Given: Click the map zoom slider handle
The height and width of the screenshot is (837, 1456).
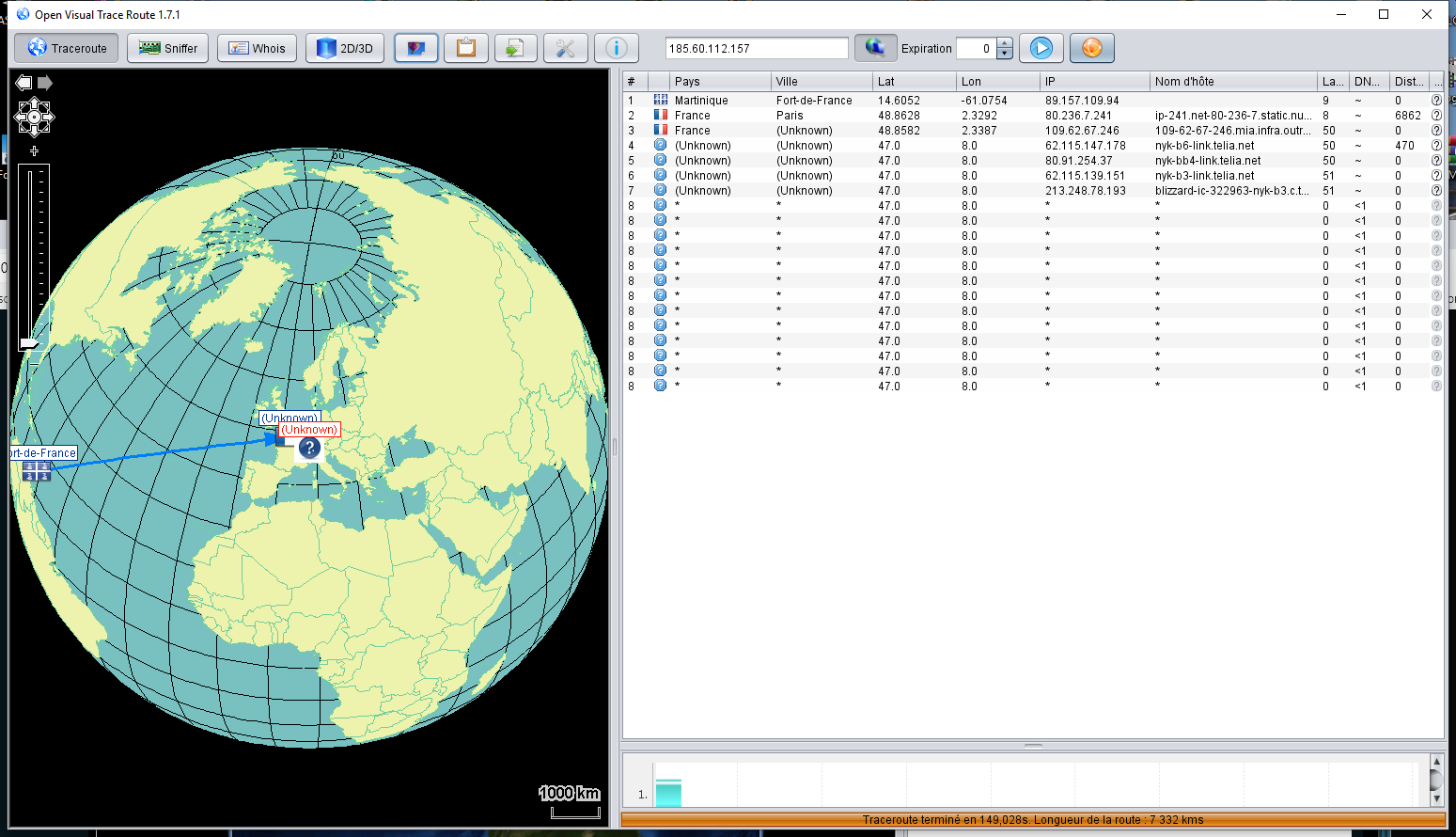Looking at the screenshot, I should pyautogui.click(x=29, y=343).
